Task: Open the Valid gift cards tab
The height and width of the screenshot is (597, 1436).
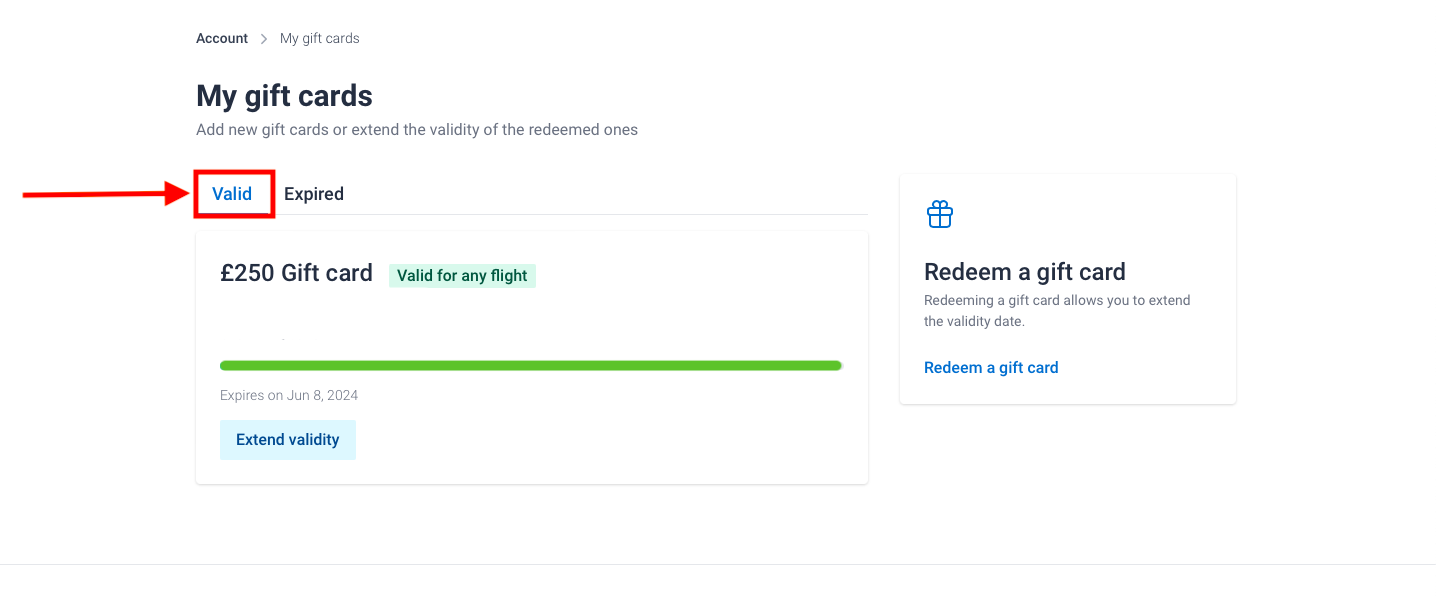Action: tap(232, 194)
